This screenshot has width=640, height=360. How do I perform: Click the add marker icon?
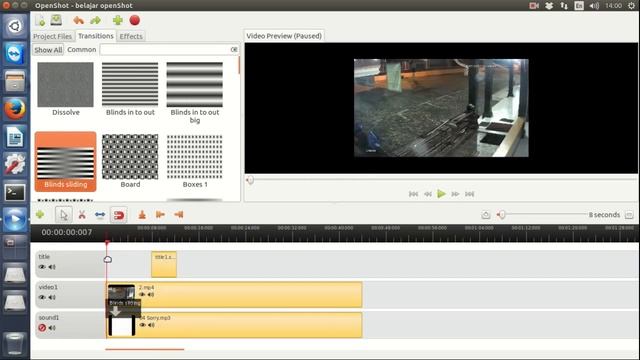point(142,215)
